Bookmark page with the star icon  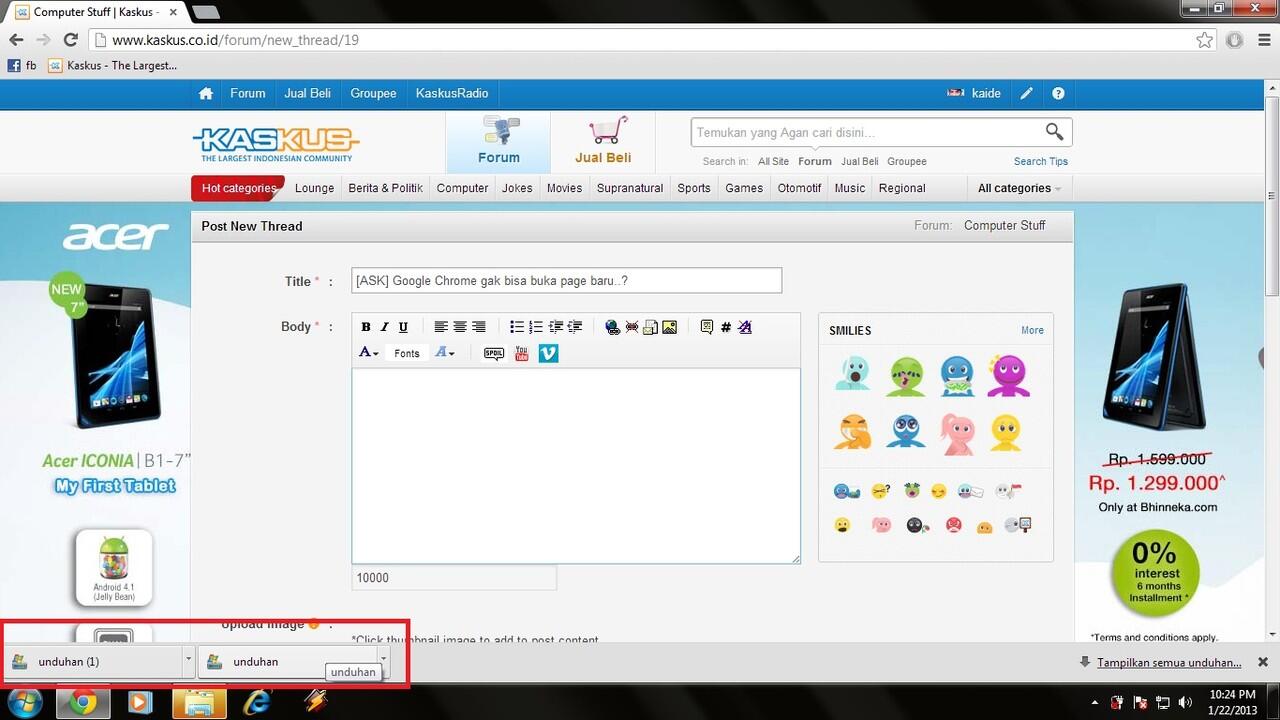[1204, 40]
